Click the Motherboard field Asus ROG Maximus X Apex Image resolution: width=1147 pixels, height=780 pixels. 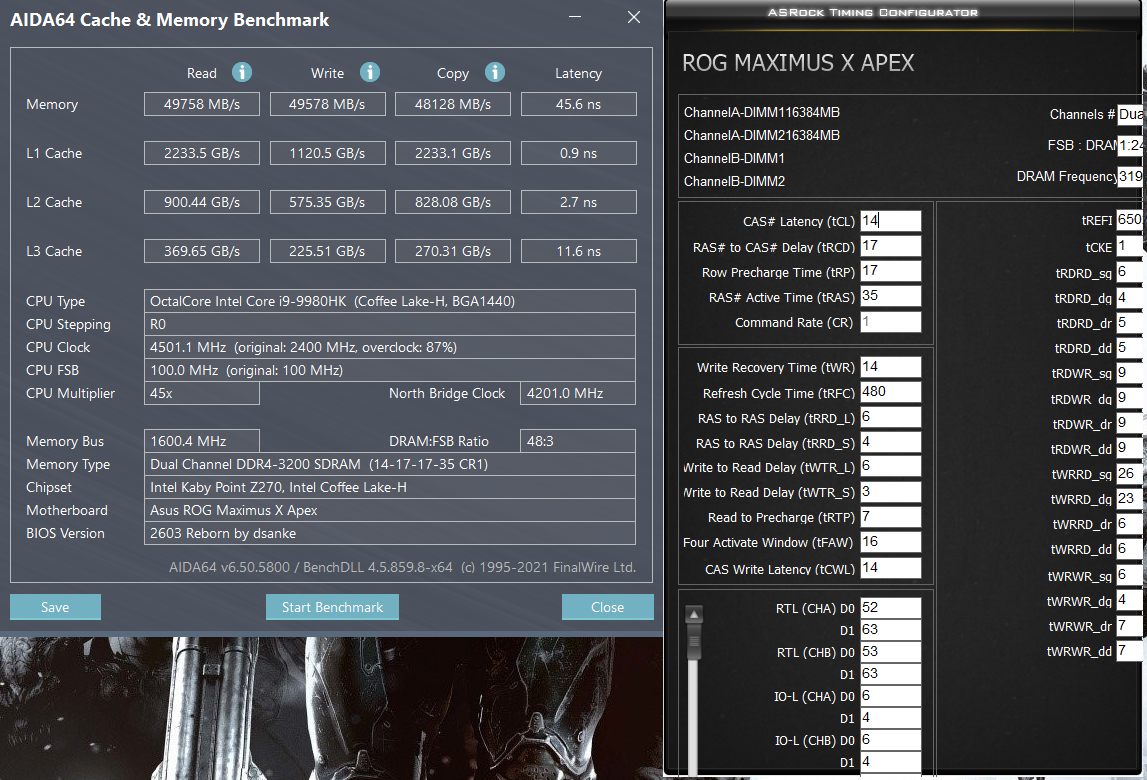[x=390, y=510]
